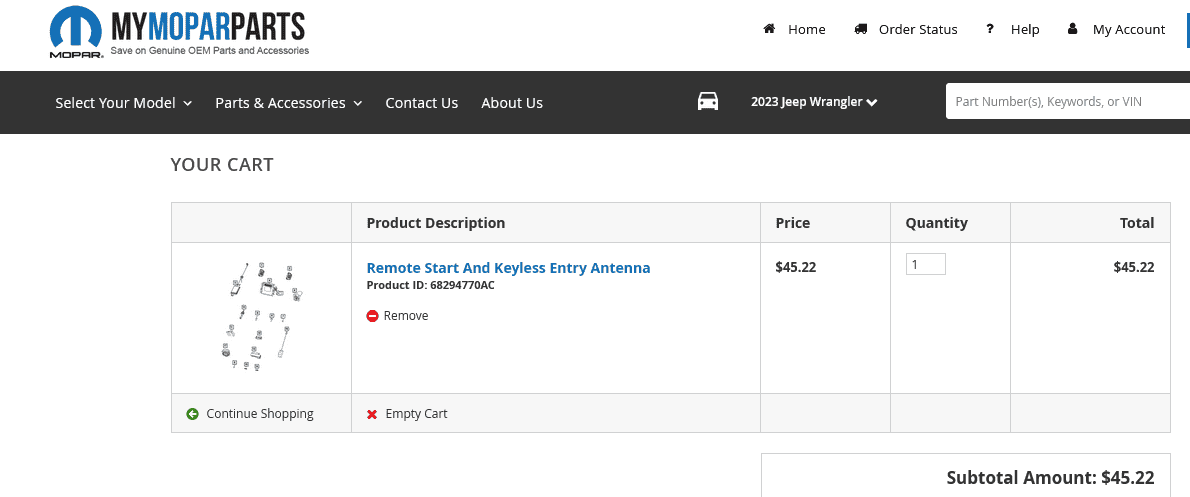Click the Order Status truck icon
The width and height of the screenshot is (1190, 497).
tap(860, 29)
